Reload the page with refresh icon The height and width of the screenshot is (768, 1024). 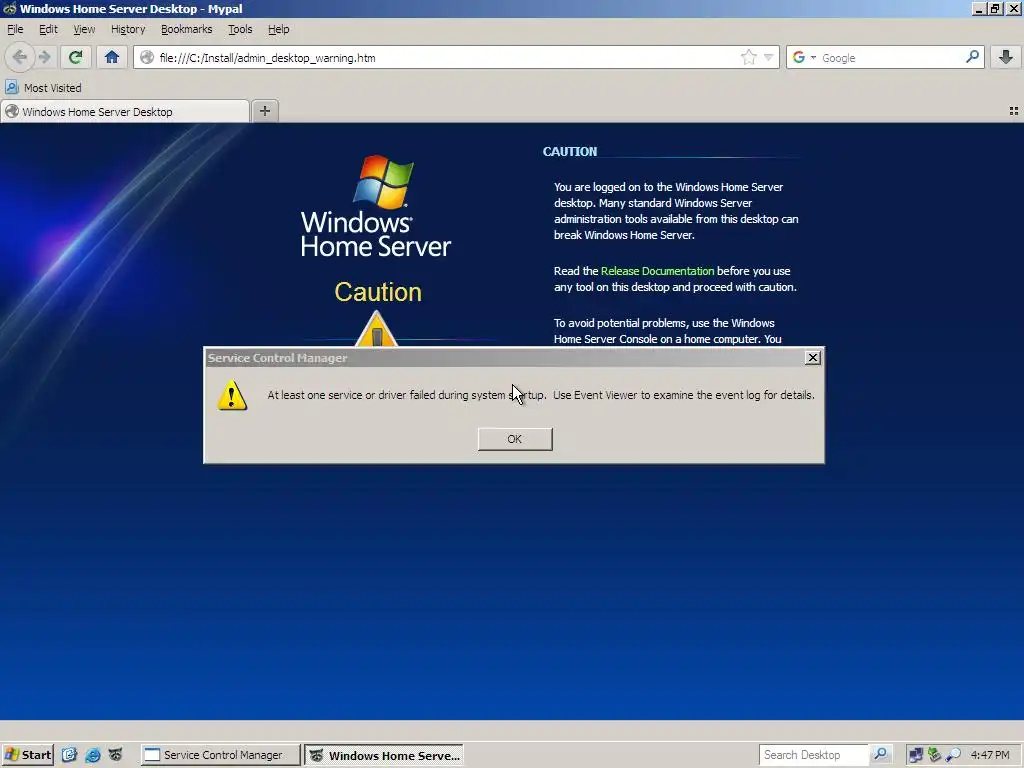click(76, 57)
